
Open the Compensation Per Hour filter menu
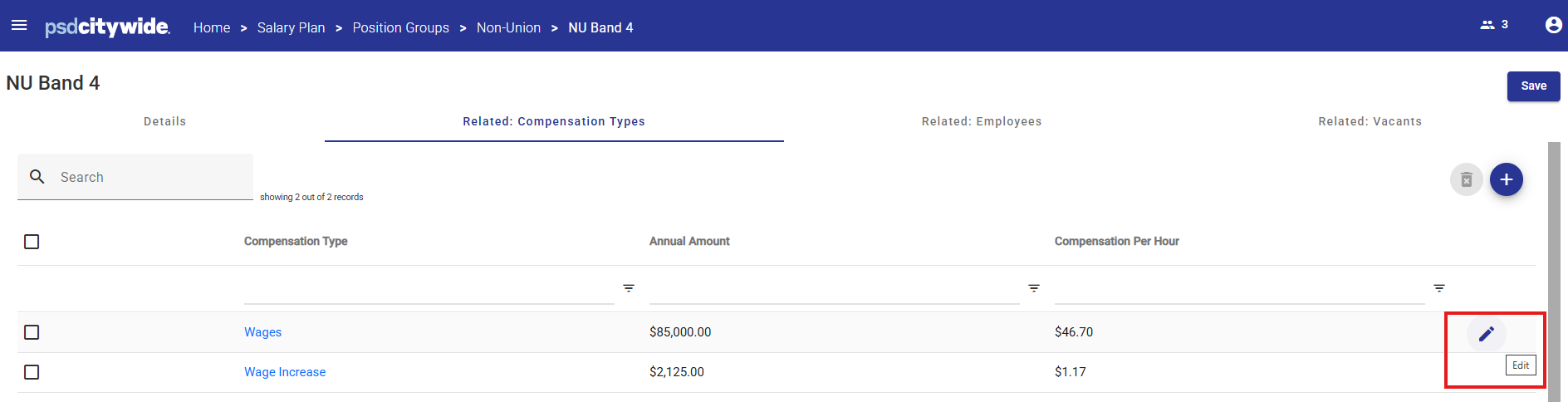[x=1439, y=288]
